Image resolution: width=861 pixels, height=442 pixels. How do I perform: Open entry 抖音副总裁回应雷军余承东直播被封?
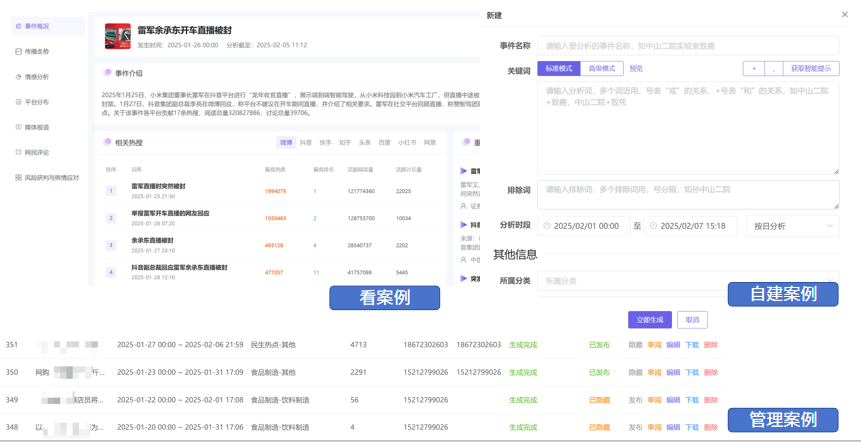(x=179, y=267)
